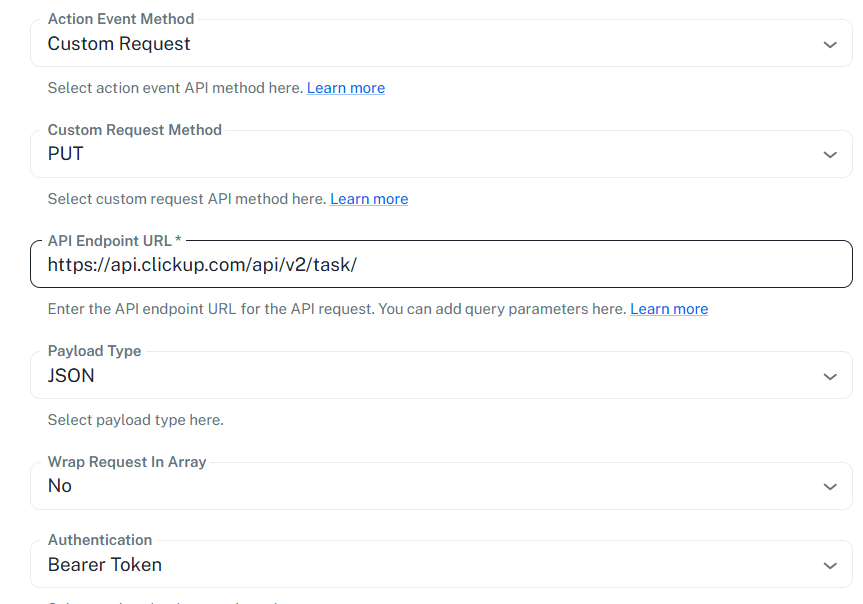Click the chevron in Wrap Request In Array

tap(830, 487)
